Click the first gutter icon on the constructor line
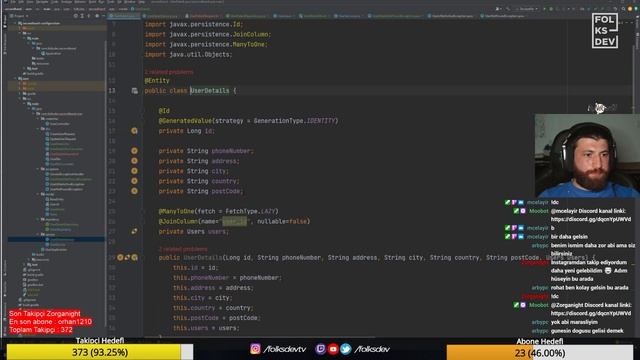 [120, 258]
